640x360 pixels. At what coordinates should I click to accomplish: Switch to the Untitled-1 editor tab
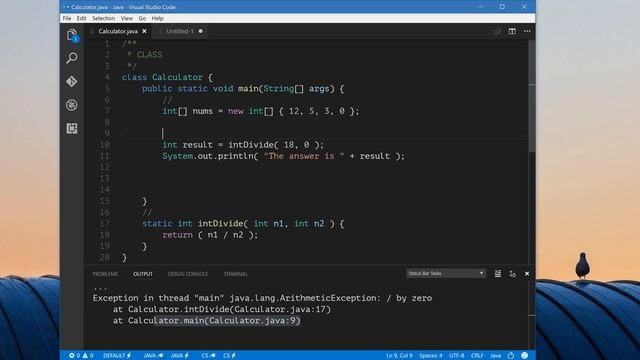click(180, 31)
